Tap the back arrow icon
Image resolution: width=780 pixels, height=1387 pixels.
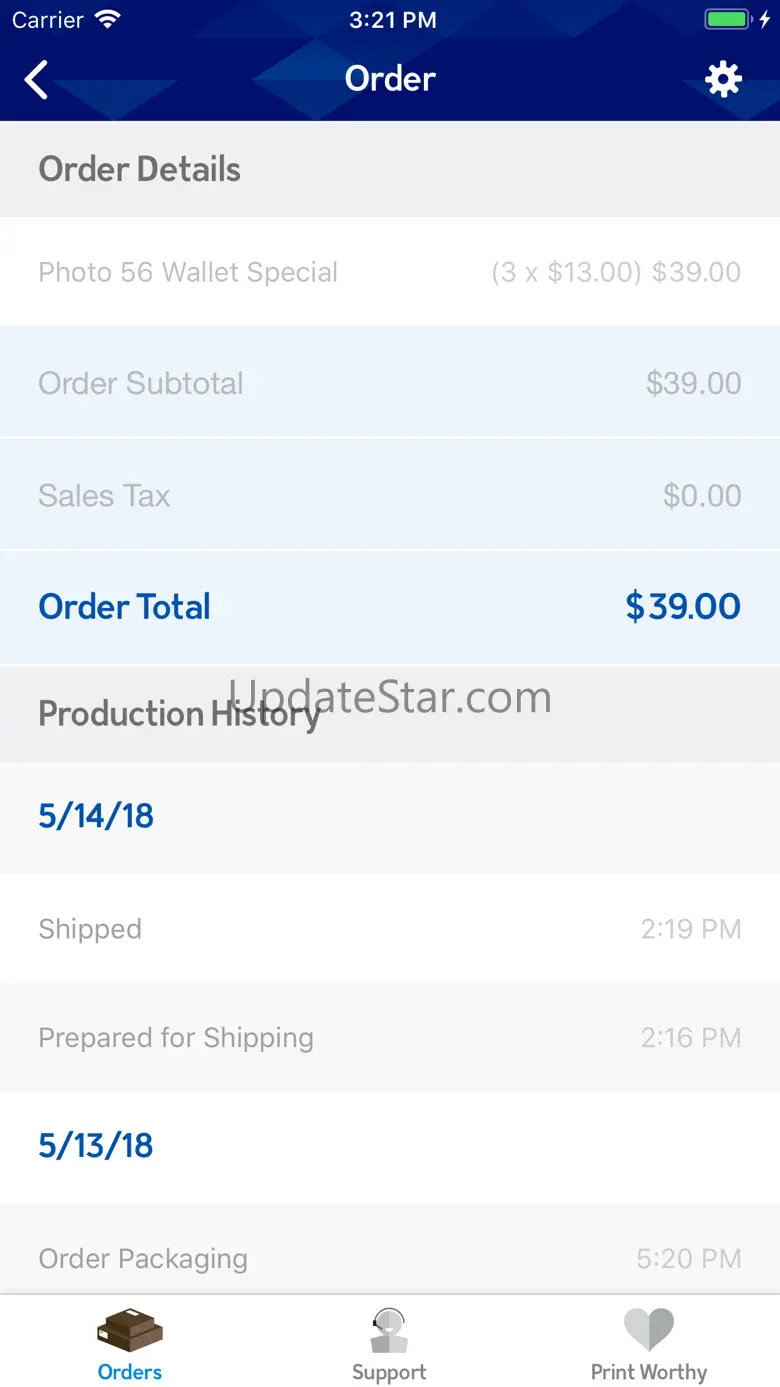(37, 80)
